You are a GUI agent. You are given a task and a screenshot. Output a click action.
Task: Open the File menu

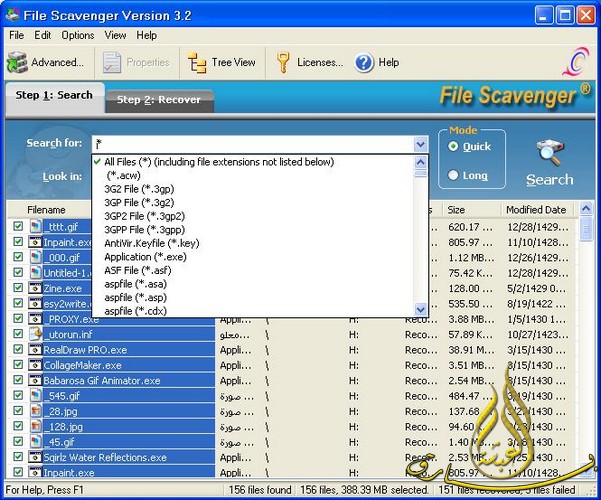[16, 35]
